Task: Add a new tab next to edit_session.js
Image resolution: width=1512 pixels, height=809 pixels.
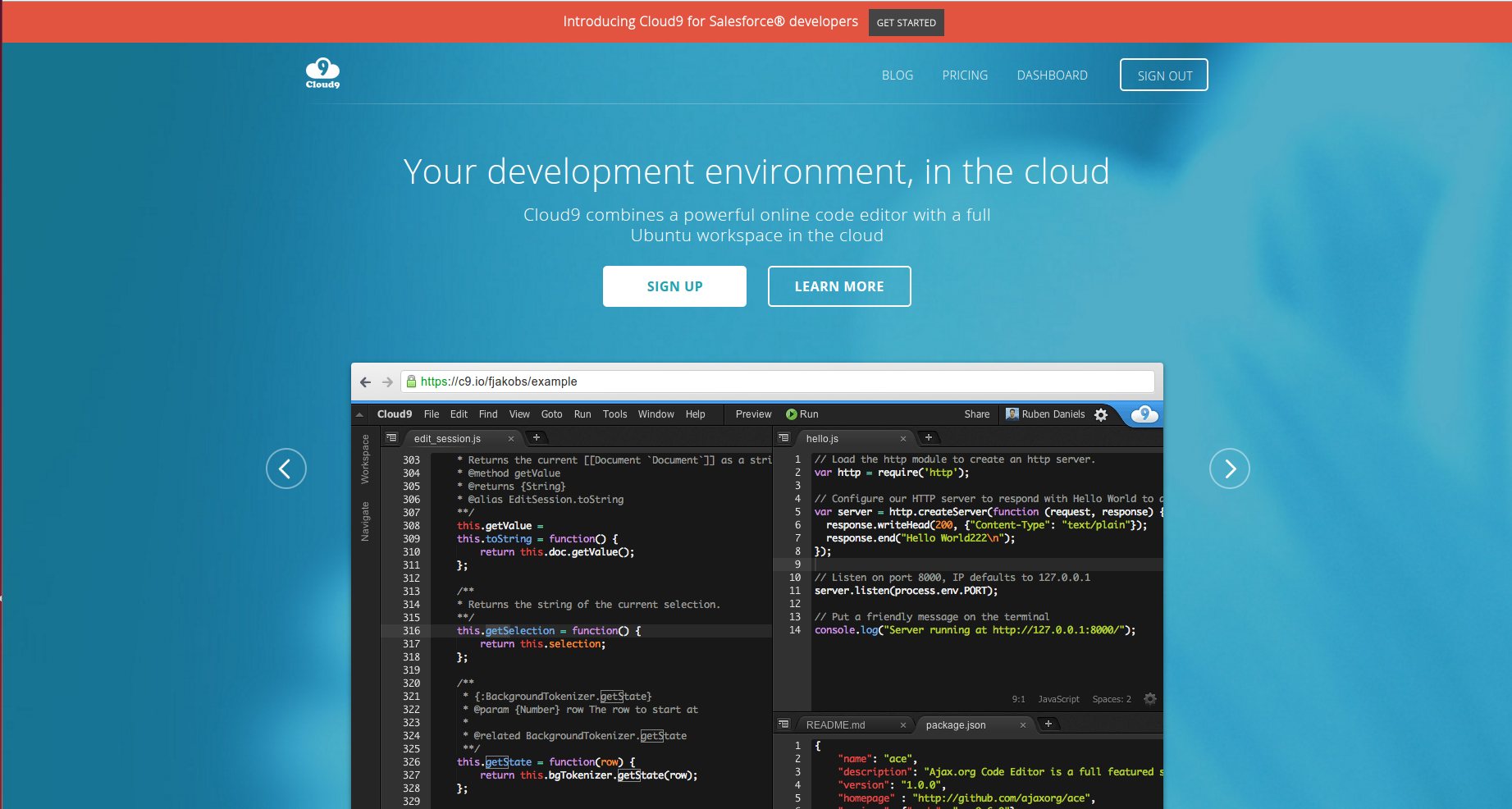Action: (537, 437)
